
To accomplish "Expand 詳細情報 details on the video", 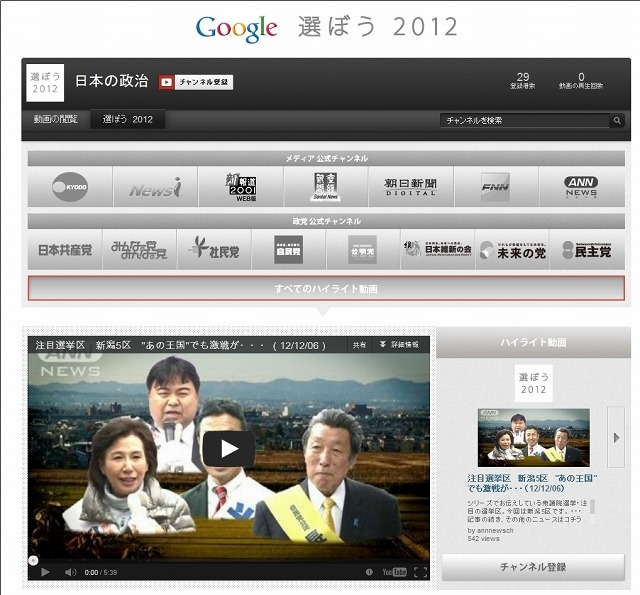I will (x=399, y=344).
